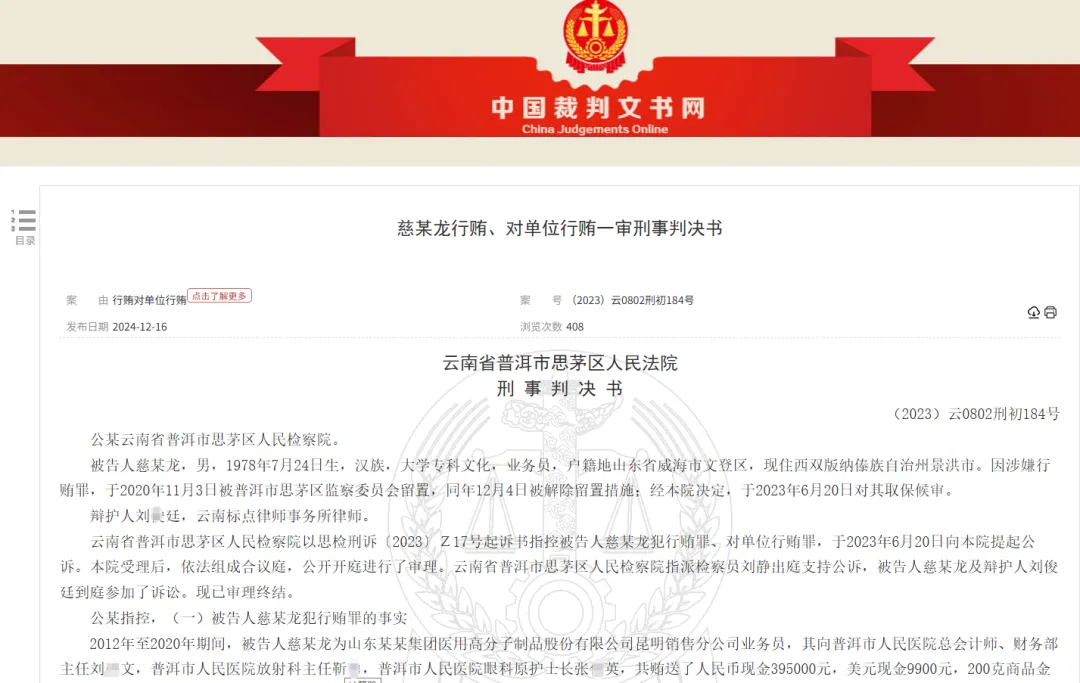Image resolution: width=1080 pixels, height=683 pixels.
Task: Click the 点击了解更多 button
Action: click(219, 296)
